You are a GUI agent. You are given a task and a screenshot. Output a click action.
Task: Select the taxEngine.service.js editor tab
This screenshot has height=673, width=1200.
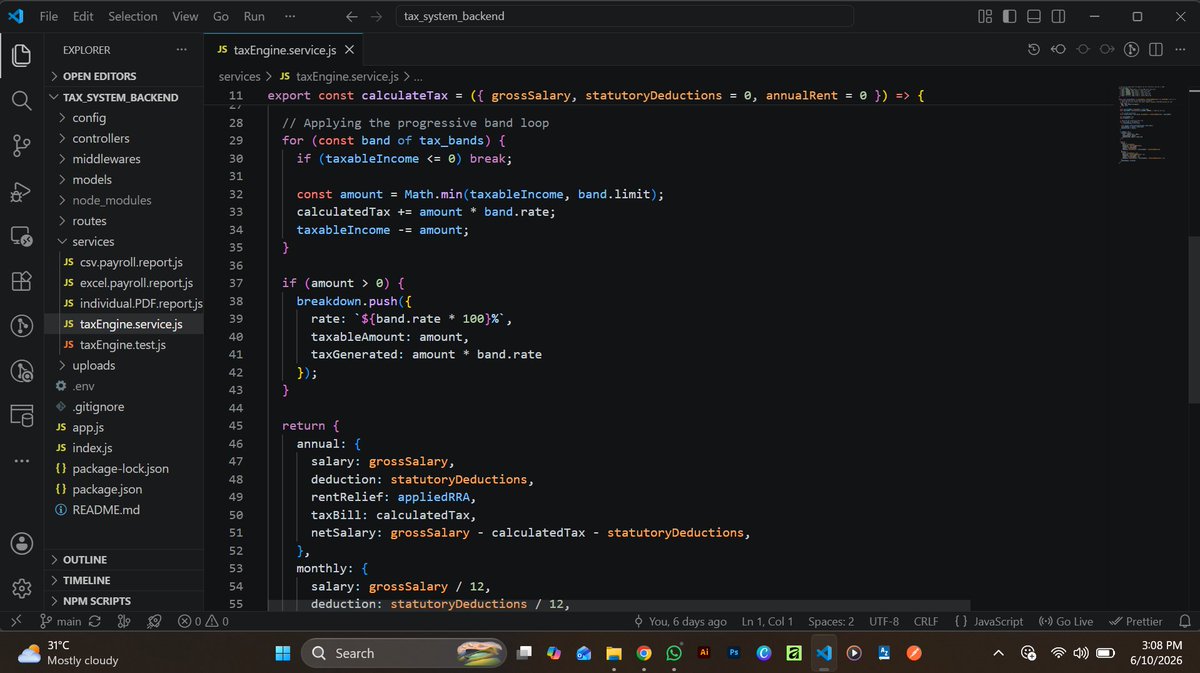click(x=283, y=50)
